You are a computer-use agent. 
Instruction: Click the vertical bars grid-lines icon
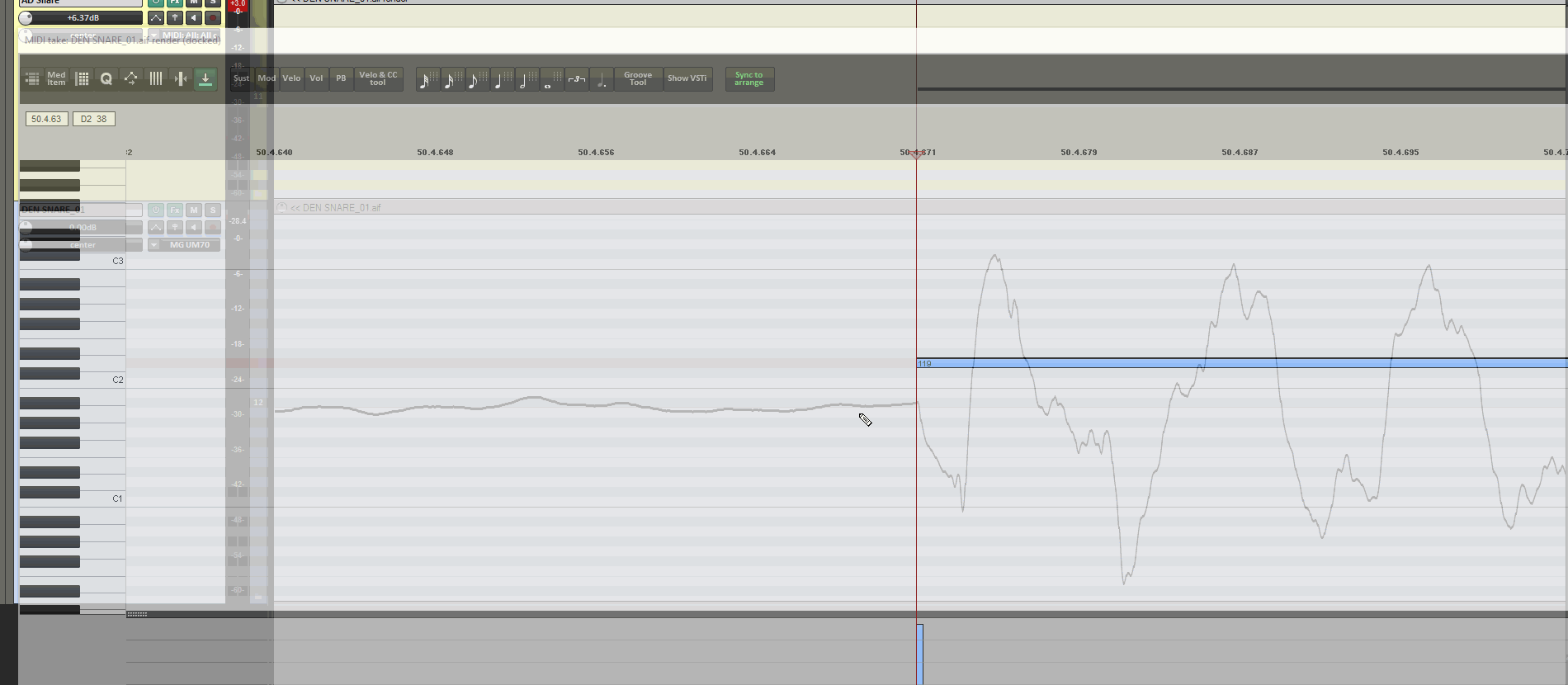click(155, 79)
